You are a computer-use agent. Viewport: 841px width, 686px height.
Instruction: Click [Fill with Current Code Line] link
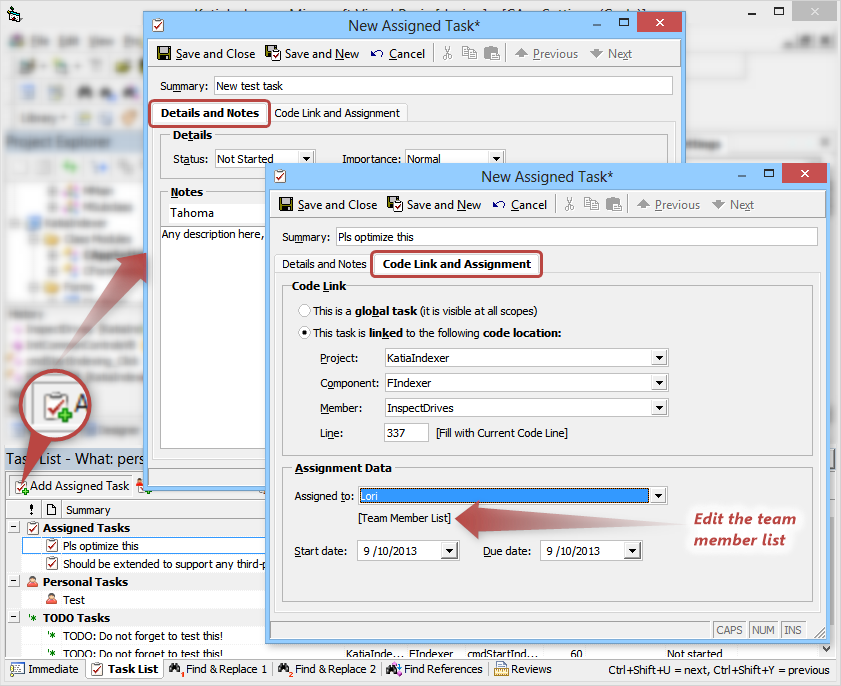coord(501,433)
